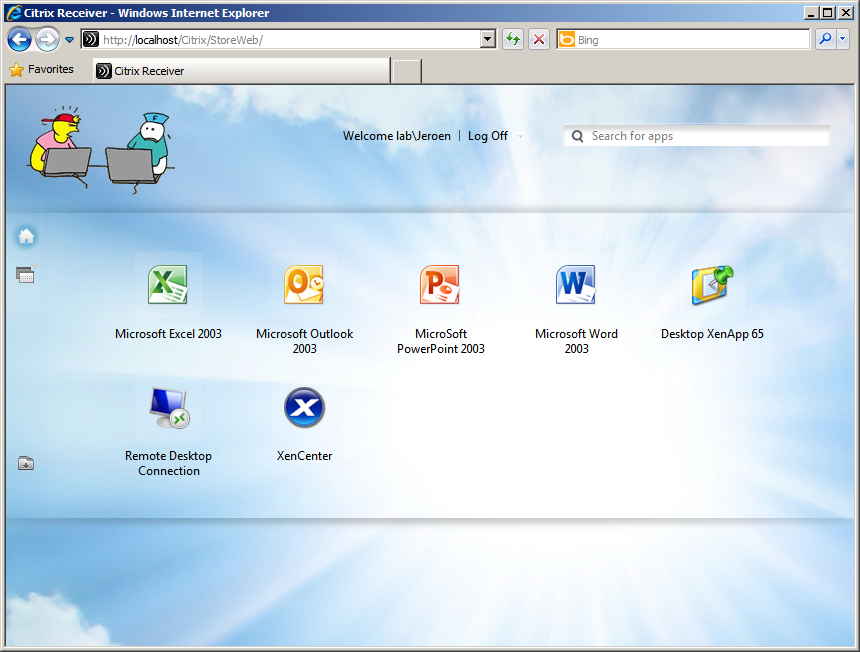The width and height of the screenshot is (860, 652).
Task: Click the Remote Desktop Connection label
Action: point(168,463)
